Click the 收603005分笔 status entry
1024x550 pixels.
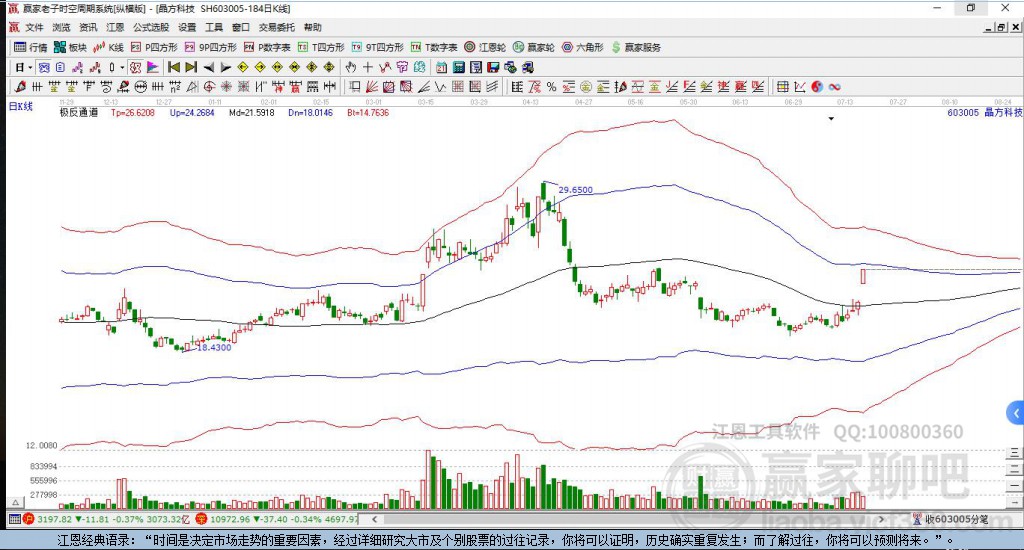coord(951,519)
